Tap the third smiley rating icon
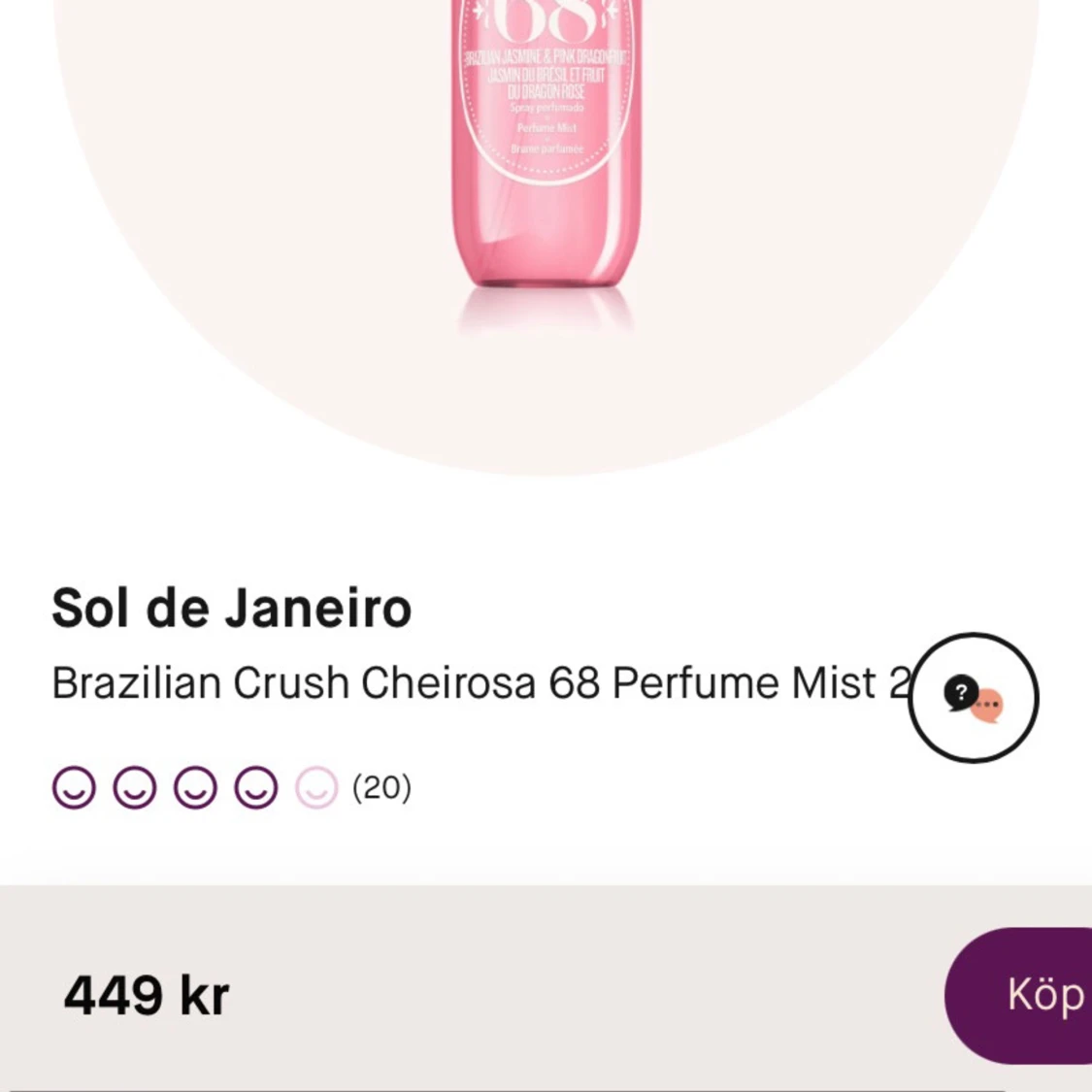This screenshot has height=1092, width=1092. [196, 787]
